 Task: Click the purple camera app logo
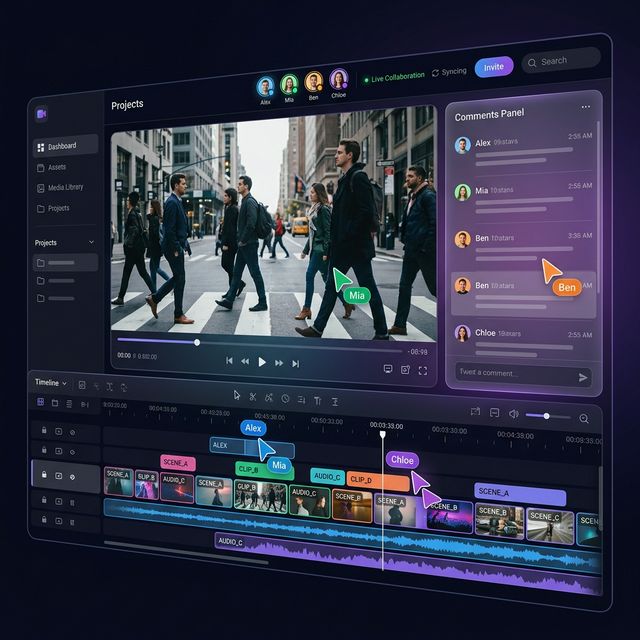pyautogui.click(x=42, y=114)
